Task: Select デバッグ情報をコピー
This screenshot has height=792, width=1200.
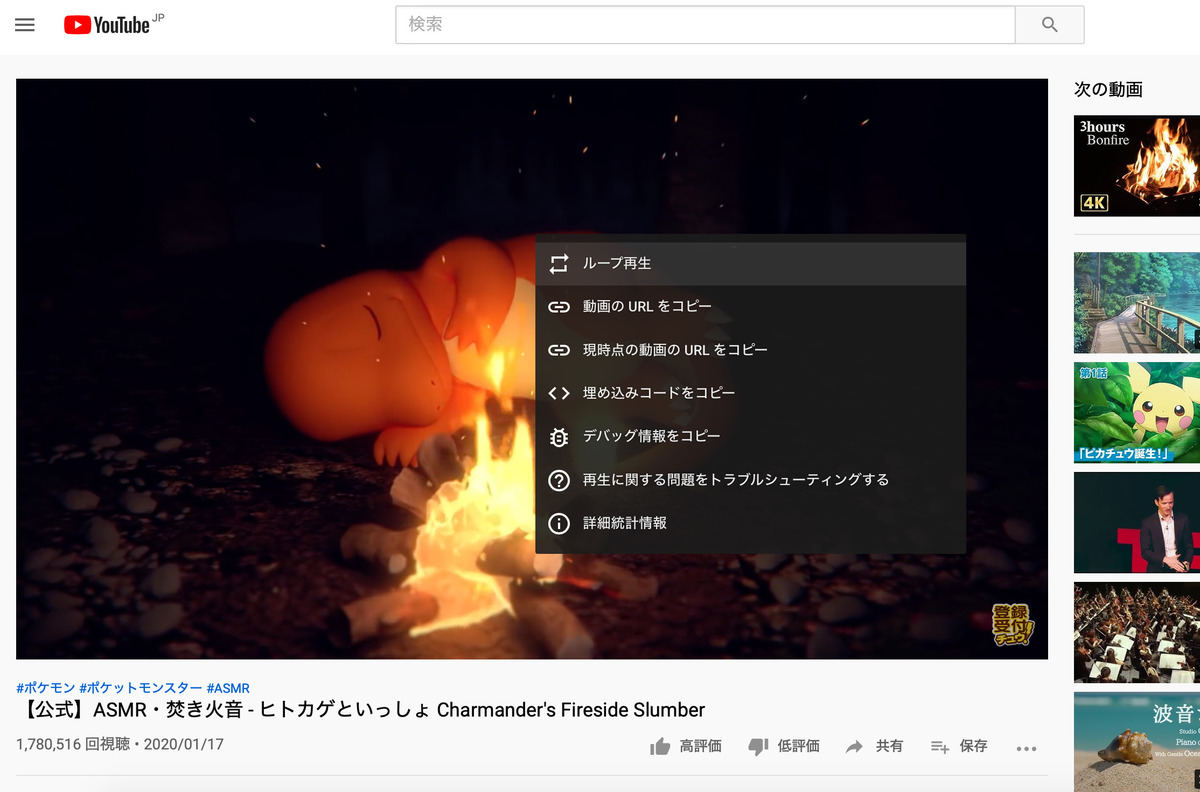Action: [x=750, y=436]
